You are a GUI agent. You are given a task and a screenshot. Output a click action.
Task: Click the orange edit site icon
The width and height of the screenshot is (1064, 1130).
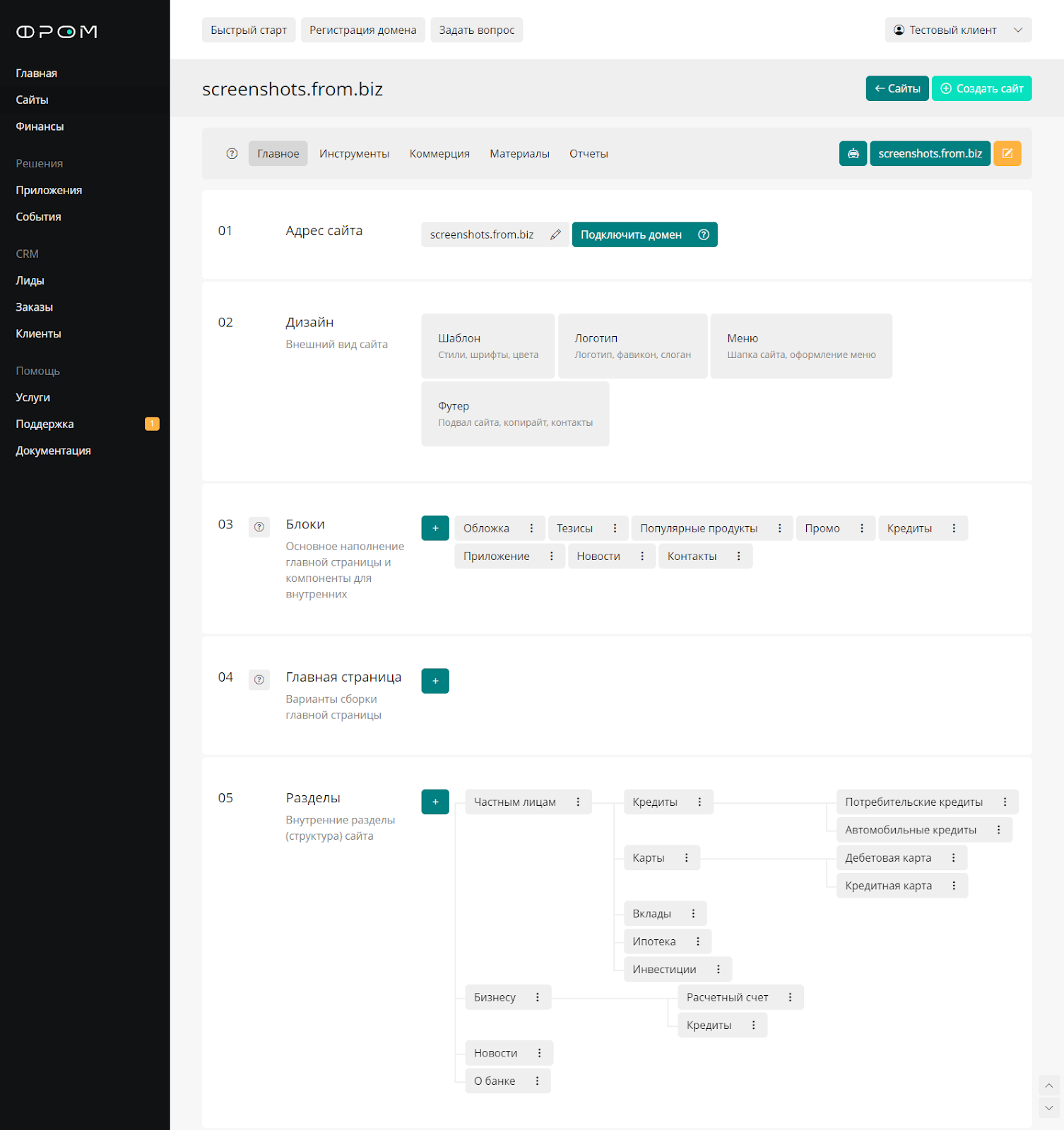tap(1007, 153)
